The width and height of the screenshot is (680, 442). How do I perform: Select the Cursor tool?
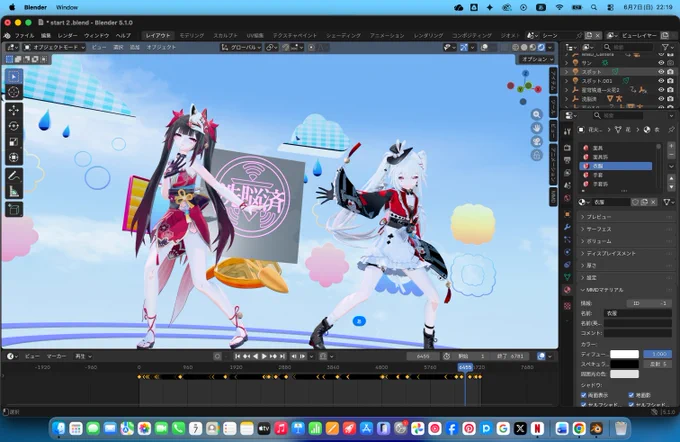tap(14, 92)
